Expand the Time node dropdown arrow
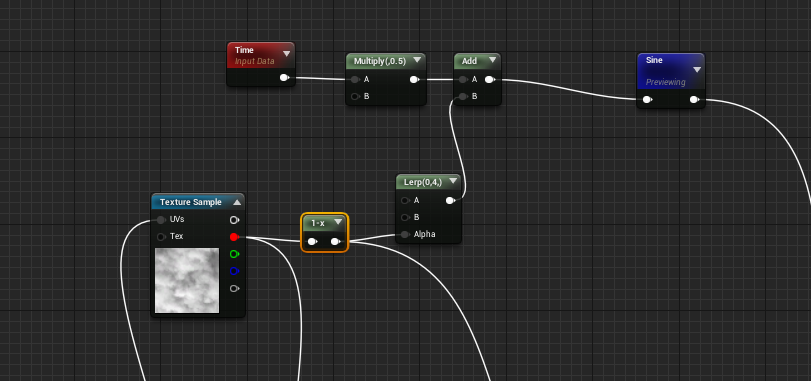Screen dimensions: 811x381 pos(287,53)
